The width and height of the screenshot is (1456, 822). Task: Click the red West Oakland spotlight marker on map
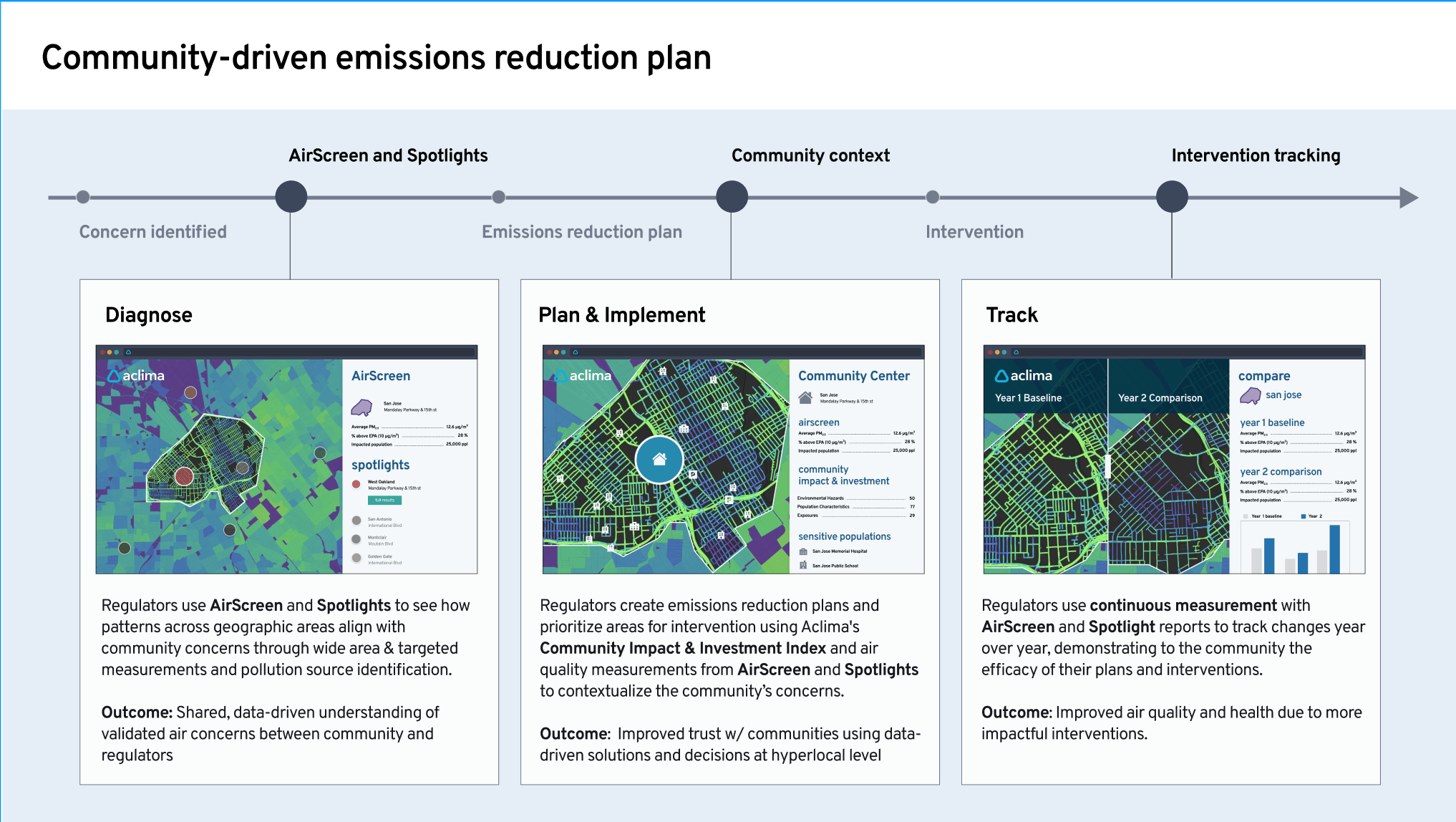pos(184,476)
